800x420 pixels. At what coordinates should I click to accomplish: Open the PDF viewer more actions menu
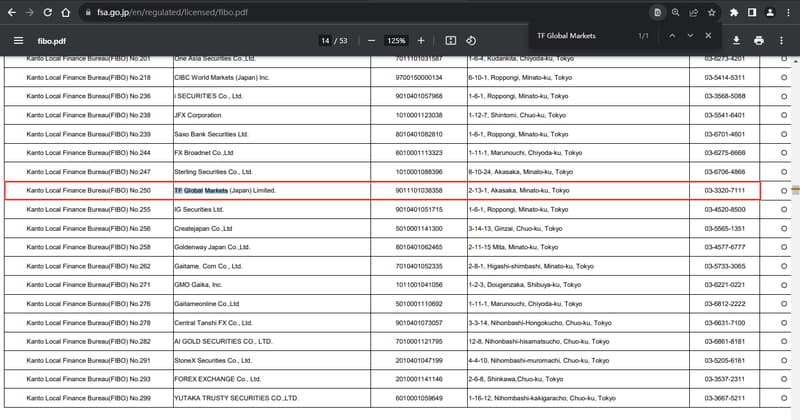[x=781, y=40]
